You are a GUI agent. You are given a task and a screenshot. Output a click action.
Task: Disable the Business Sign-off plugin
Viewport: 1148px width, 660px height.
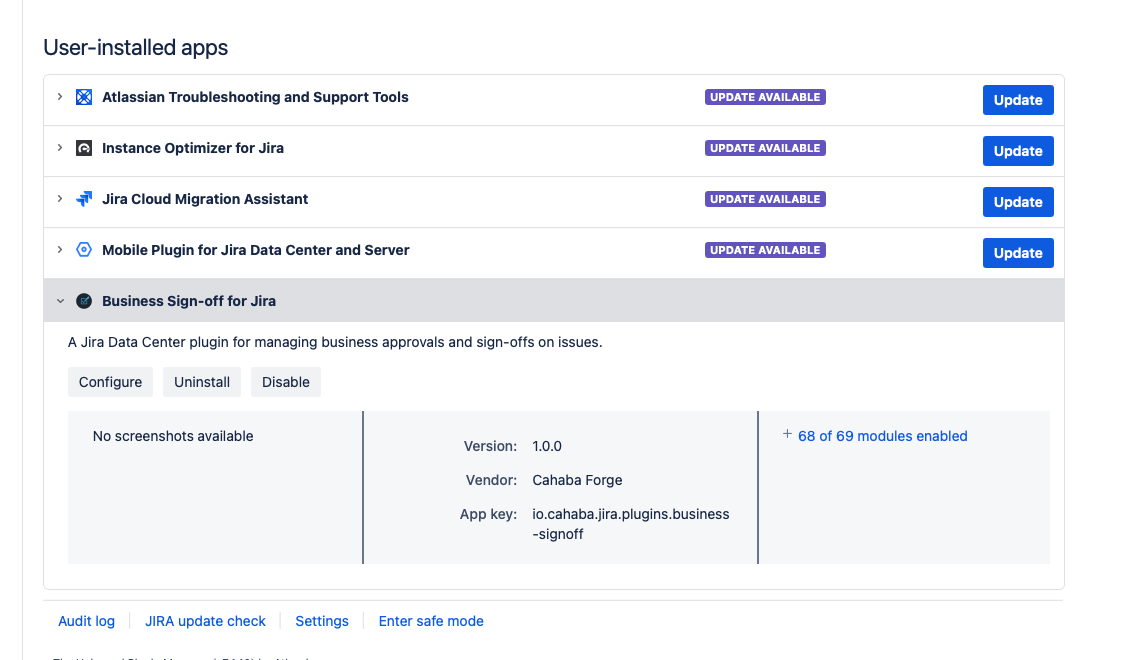[x=286, y=381]
